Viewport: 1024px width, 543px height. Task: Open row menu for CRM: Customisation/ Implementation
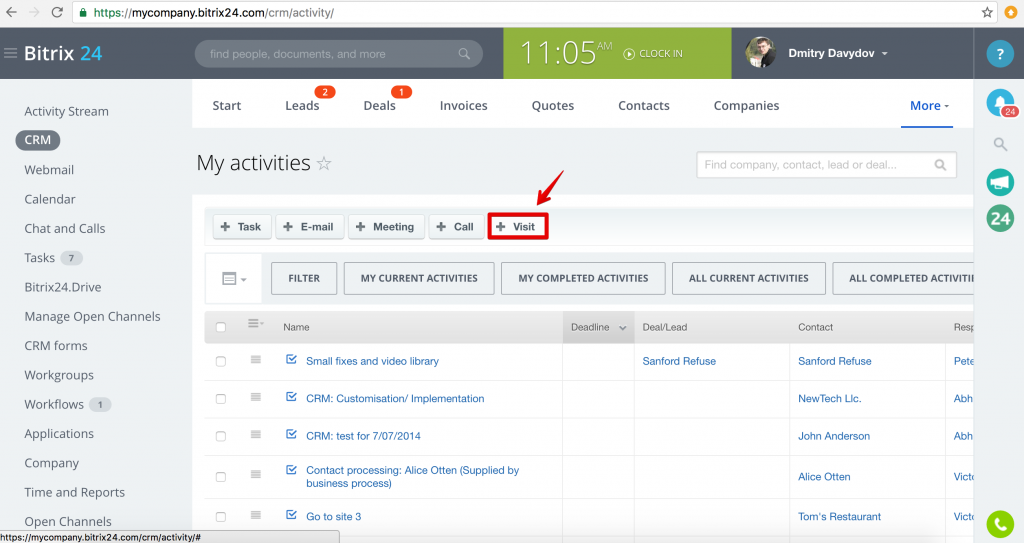click(256, 397)
